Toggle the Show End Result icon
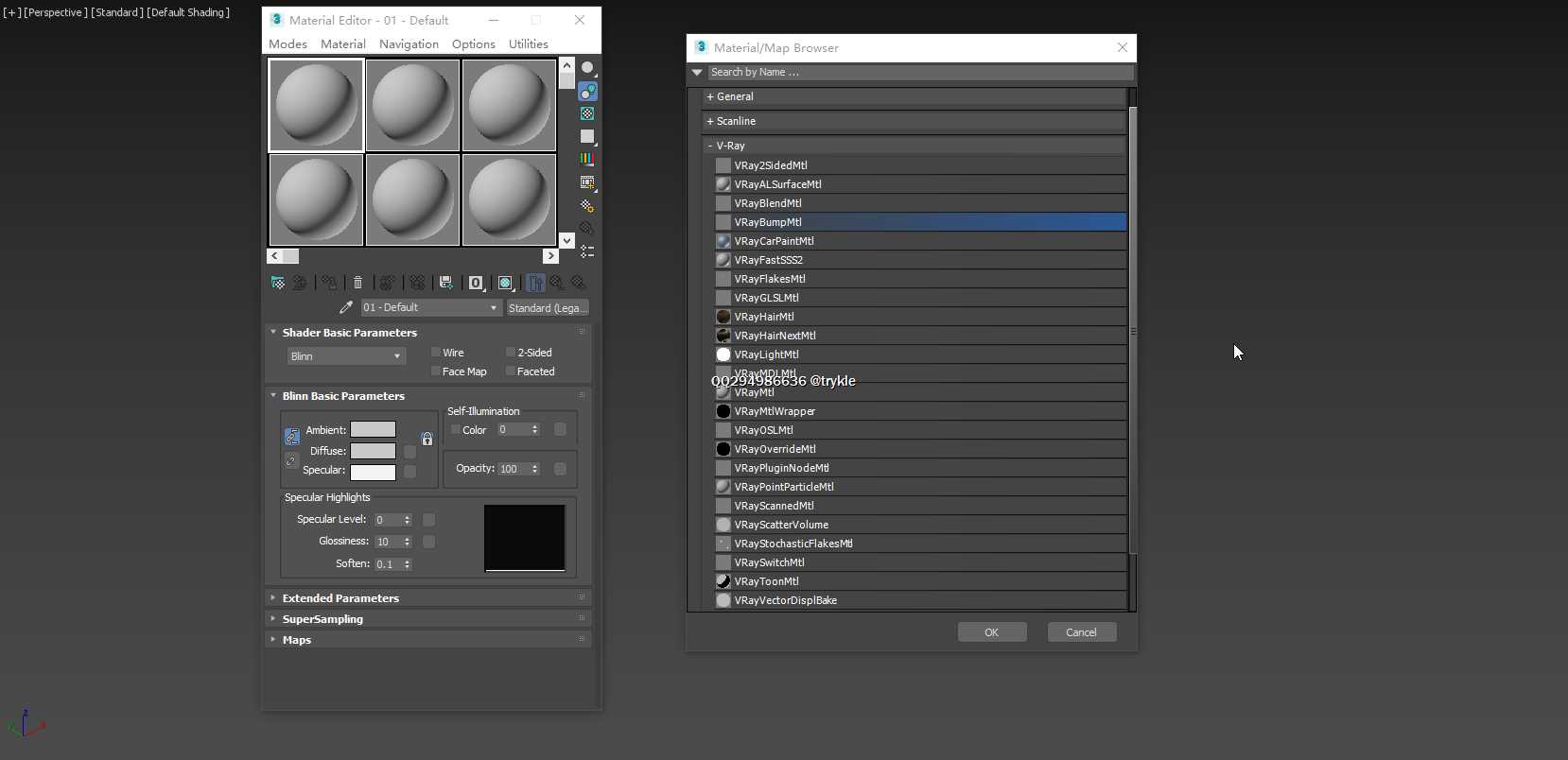 [535, 283]
